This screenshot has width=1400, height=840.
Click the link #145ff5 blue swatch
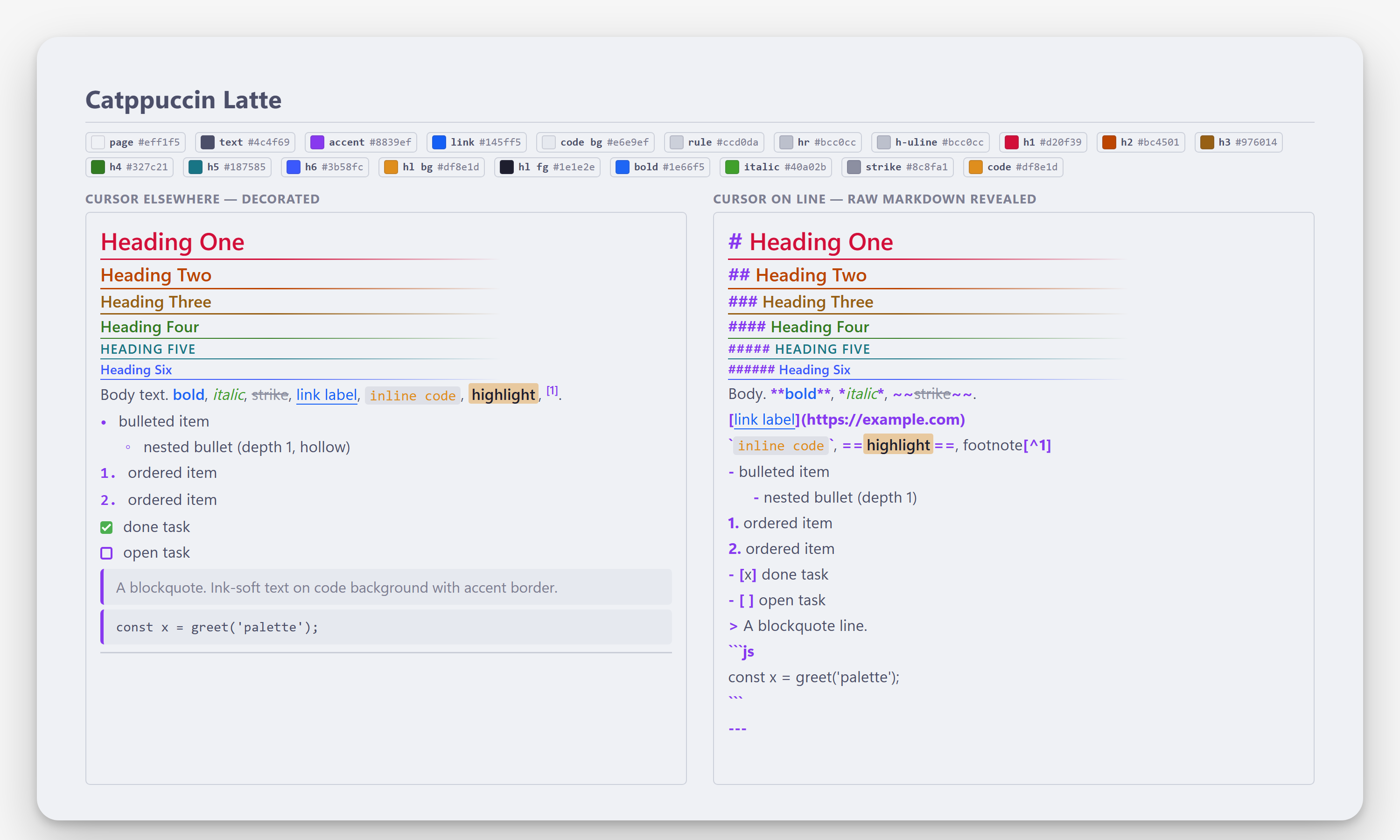pos(476,142)
